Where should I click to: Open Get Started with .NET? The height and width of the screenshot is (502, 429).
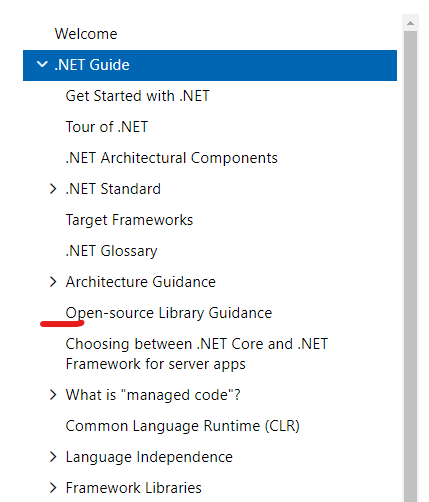(x=137, y=96)
